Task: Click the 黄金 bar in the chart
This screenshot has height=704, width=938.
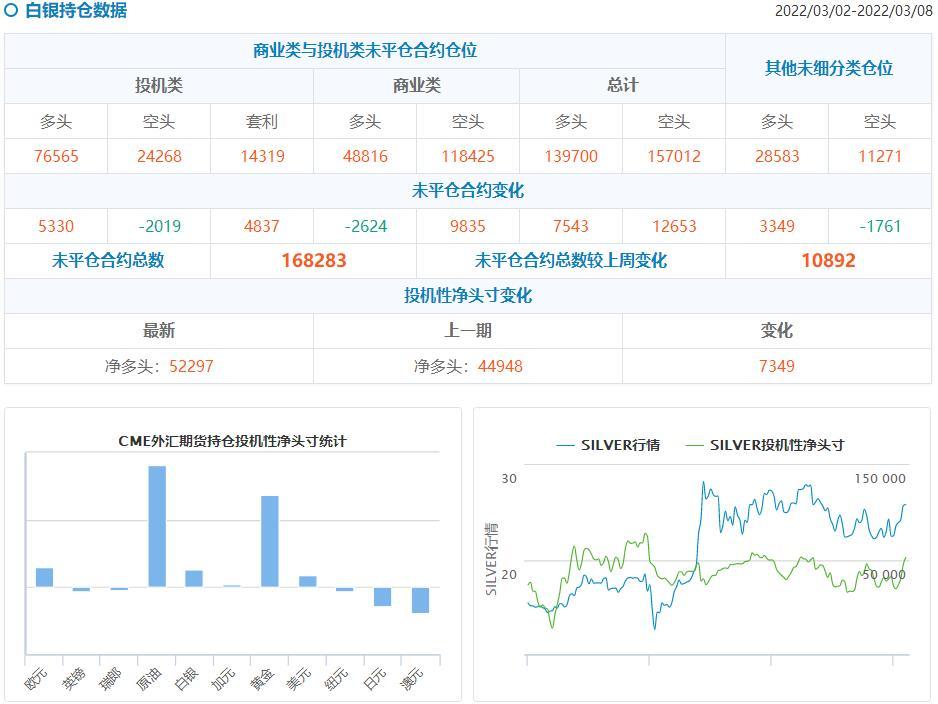Action: tap(269, 541)
